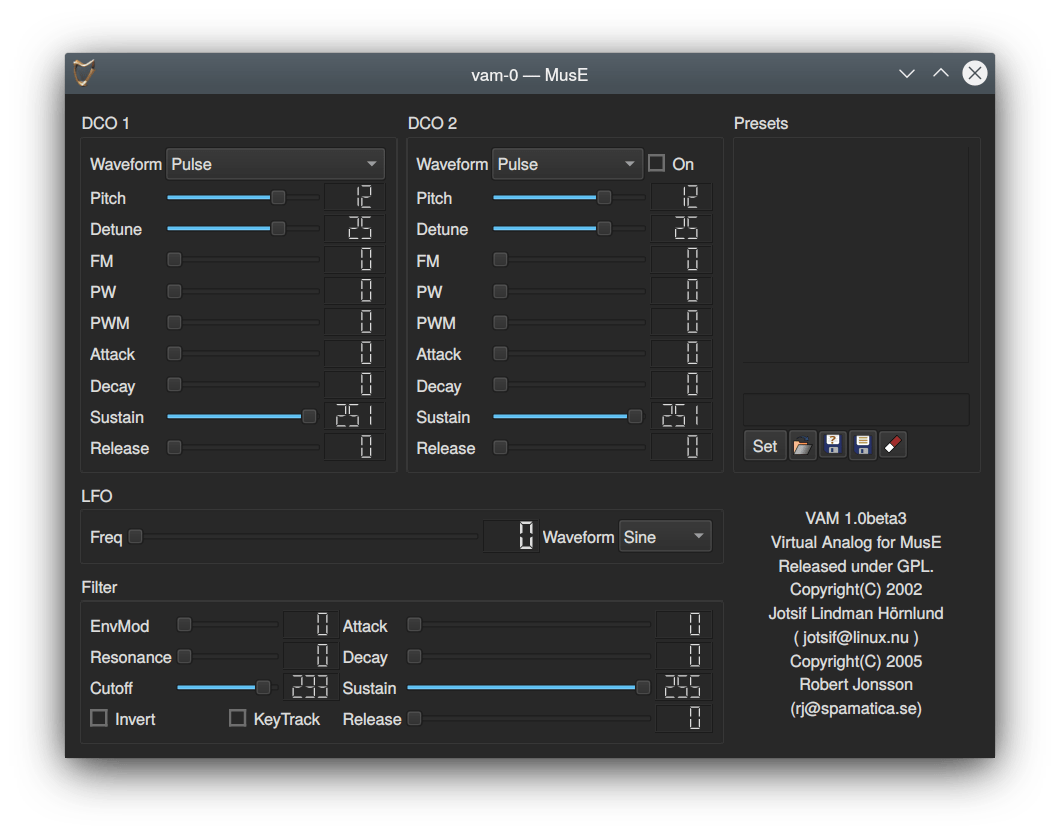Open the DCO 2 Waveform dropdown
Image resolution: width=1060 pixels, height=835 pixels.
pyautogui.click(x=567, y=163)
